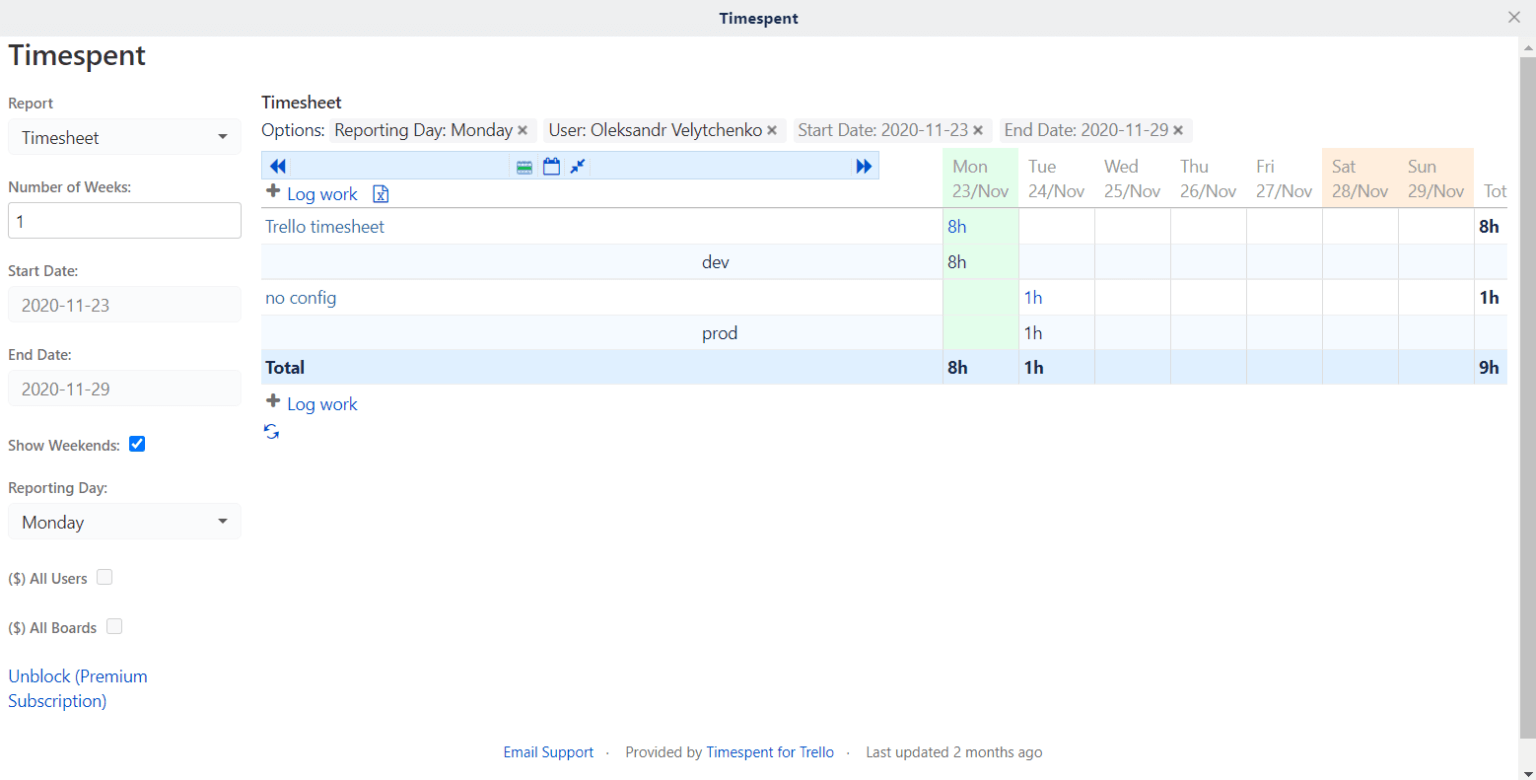Refresh the timesheet with the refresh icon
The image size is (1536, 780).
pos(271,430)
